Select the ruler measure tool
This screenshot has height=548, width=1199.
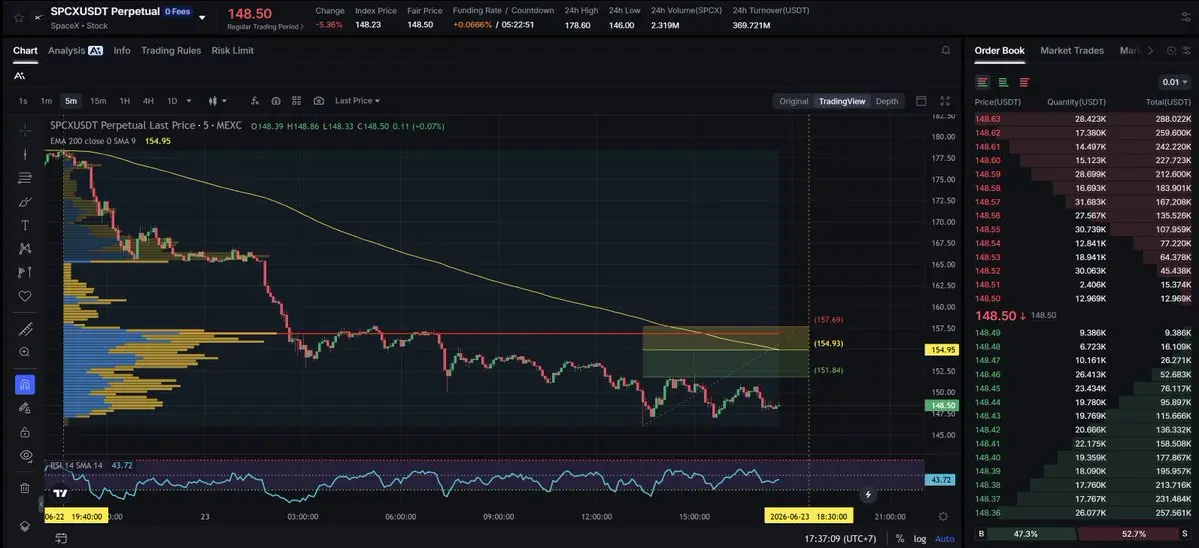[x=24, y=329]
